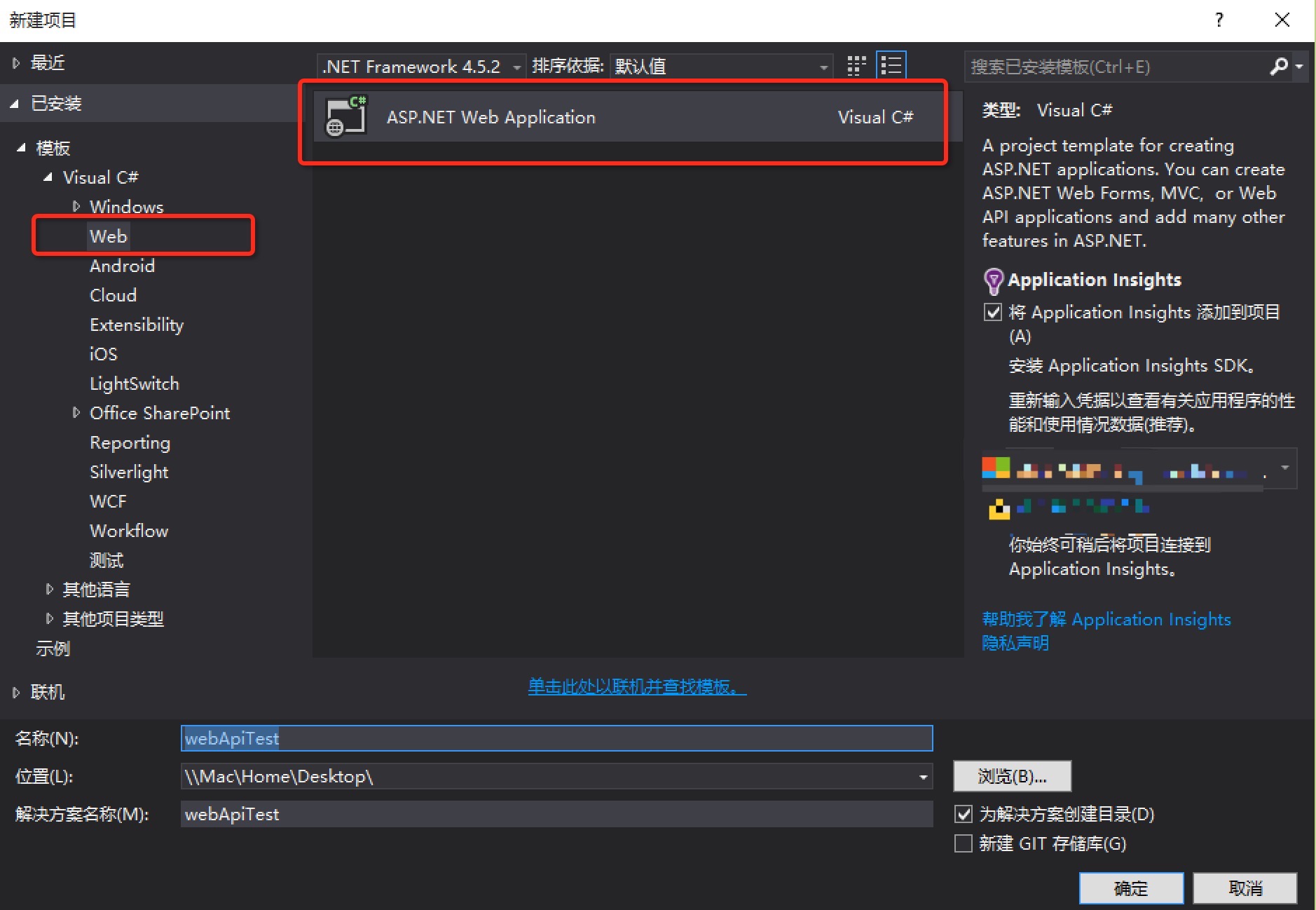Image resolution: width=1316 pixels, height=910 pixels.
Task: Open the 隐私声明 link
Action: coord(1015,643)
